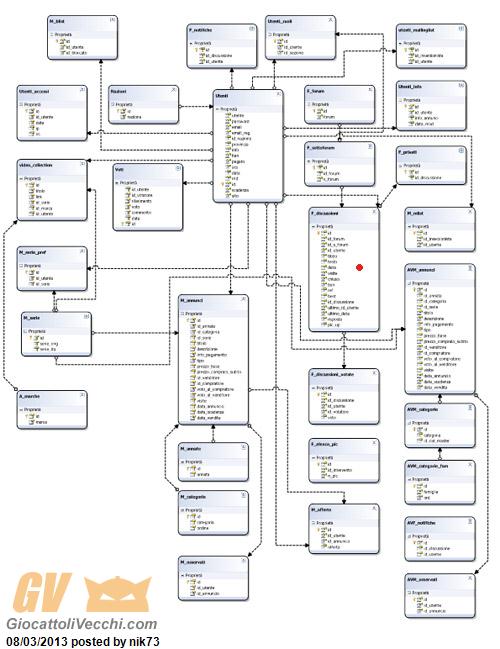Collapse the F_forum entity chevron
The height and width of the screenshot is (649, 500).
click(x=370, y=89)
